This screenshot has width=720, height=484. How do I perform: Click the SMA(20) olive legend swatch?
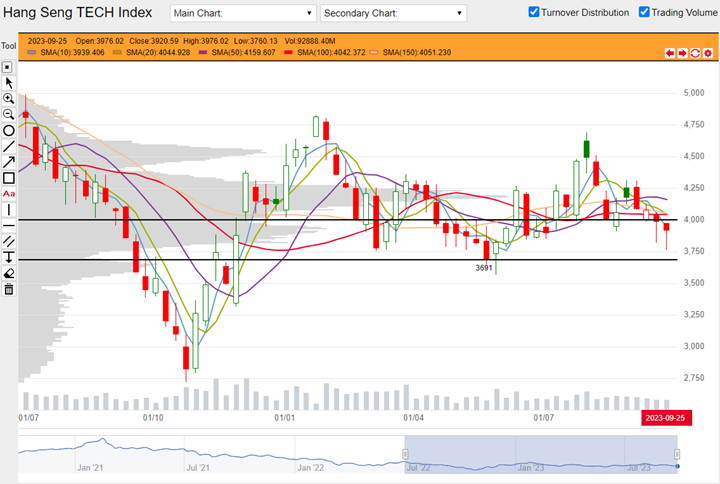(x=117, y=52)
